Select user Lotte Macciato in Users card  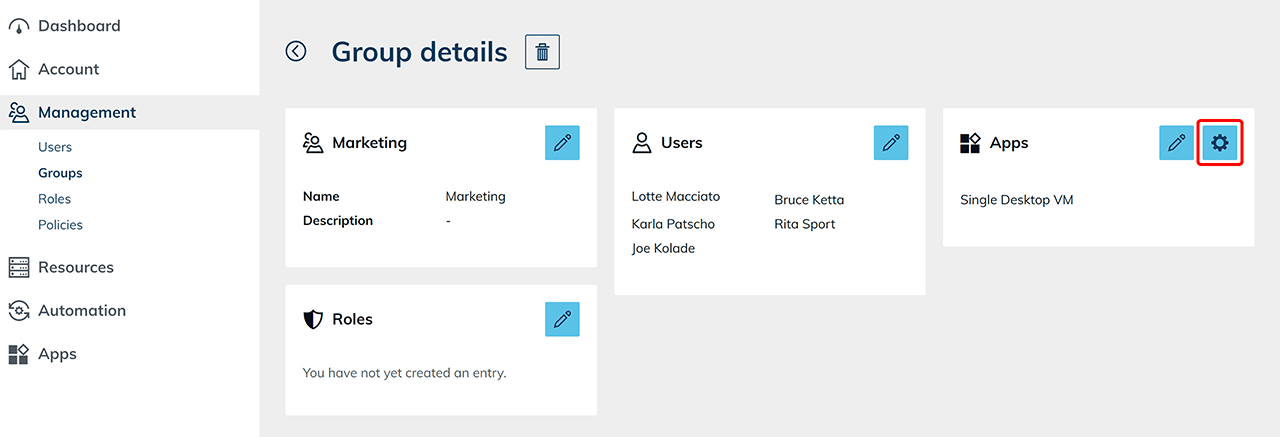(x=676, y=196)
